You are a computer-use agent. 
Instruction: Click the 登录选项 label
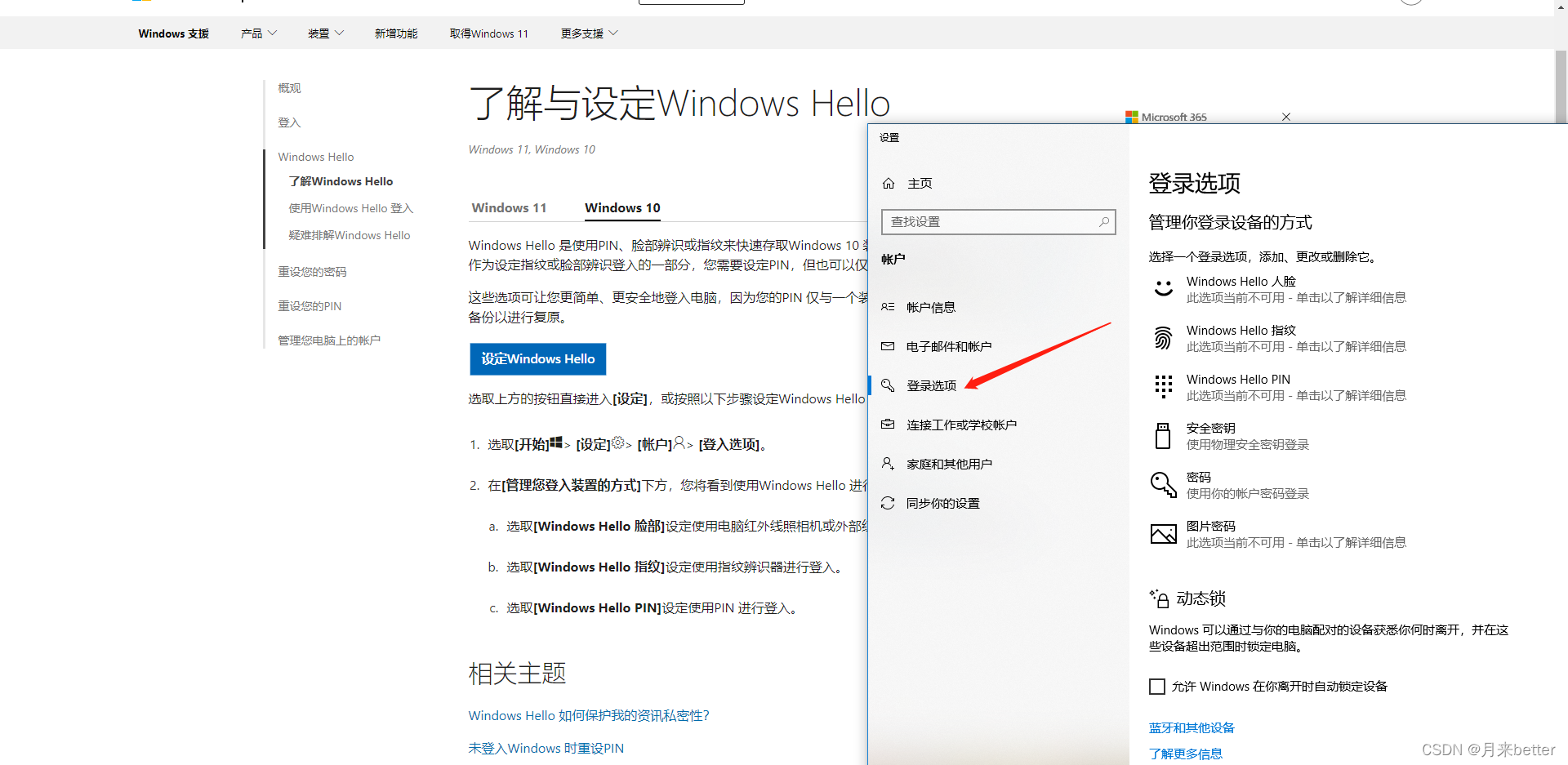click(931, 386)
